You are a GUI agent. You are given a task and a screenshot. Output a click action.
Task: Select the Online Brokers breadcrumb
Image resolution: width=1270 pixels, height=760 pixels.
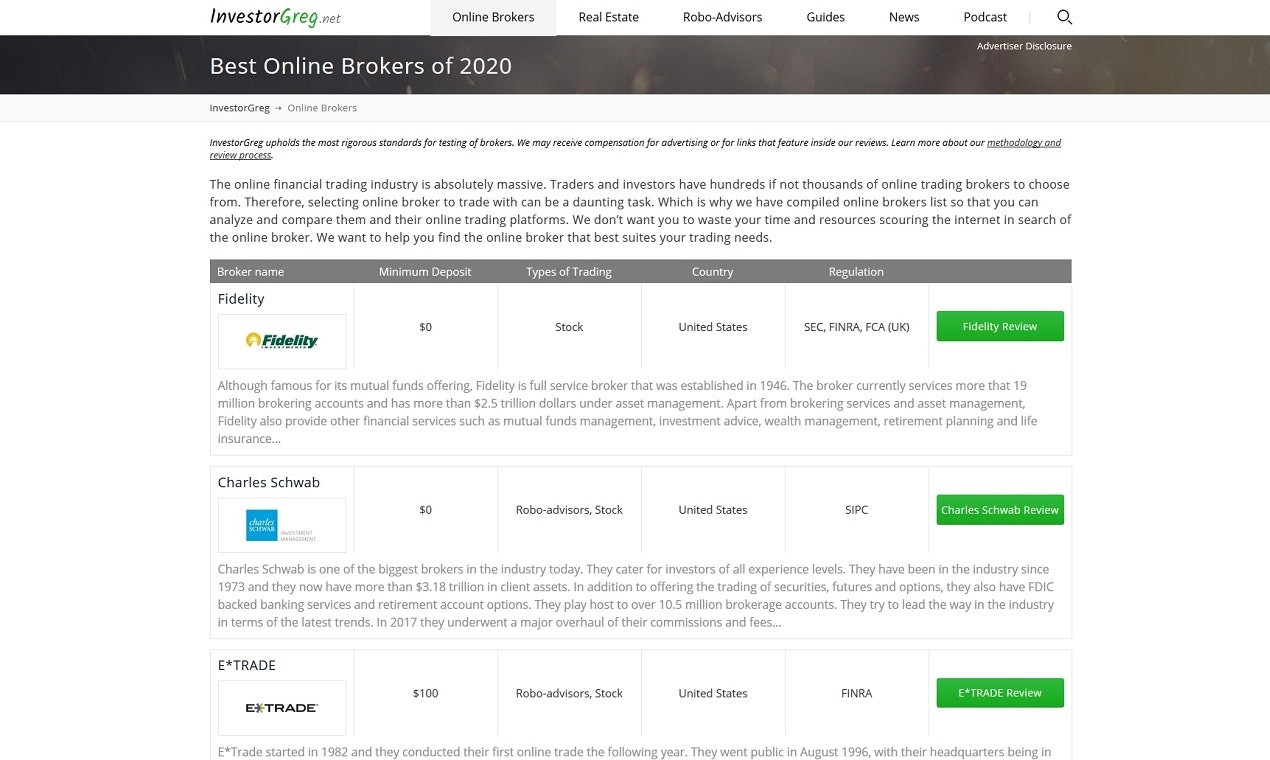pos(322,108)
